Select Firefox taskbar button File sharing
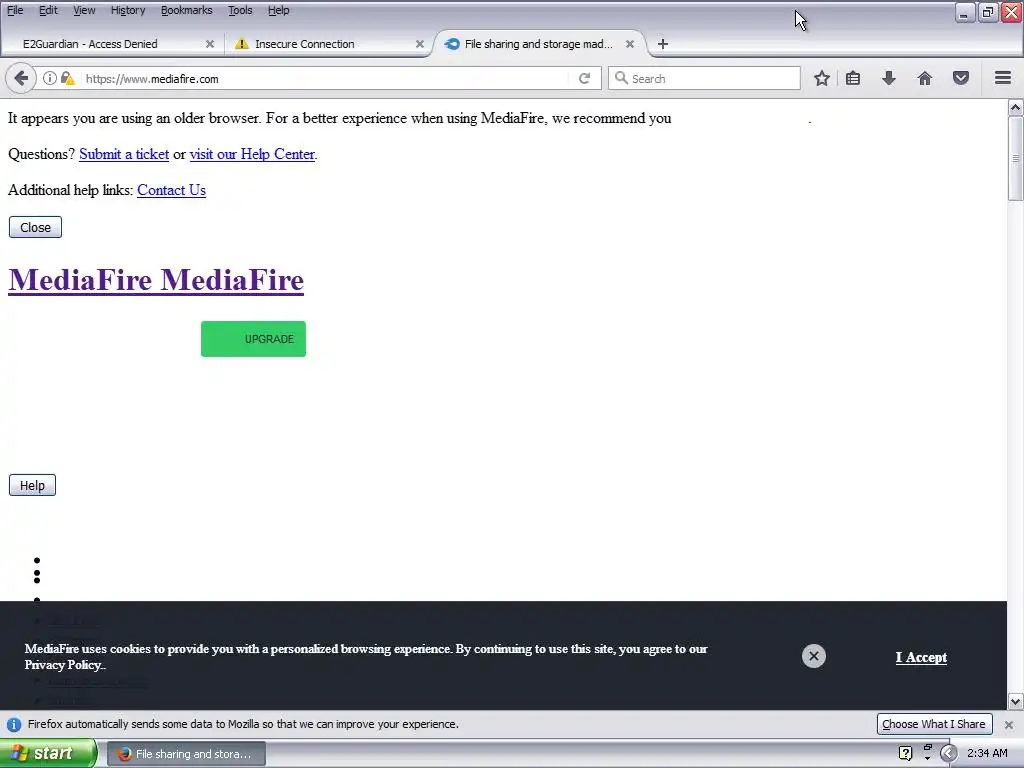 186,754
